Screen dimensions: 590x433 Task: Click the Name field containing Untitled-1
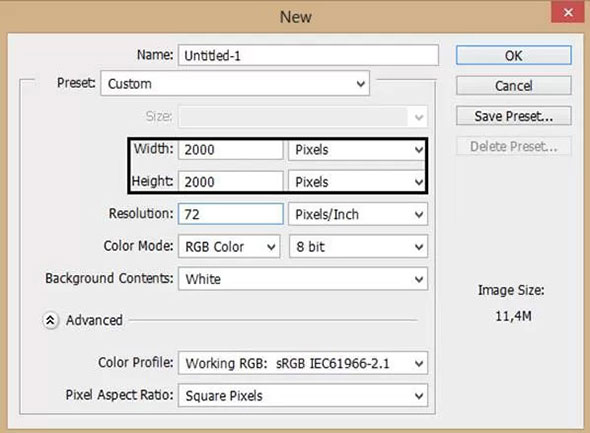point(308,56)
